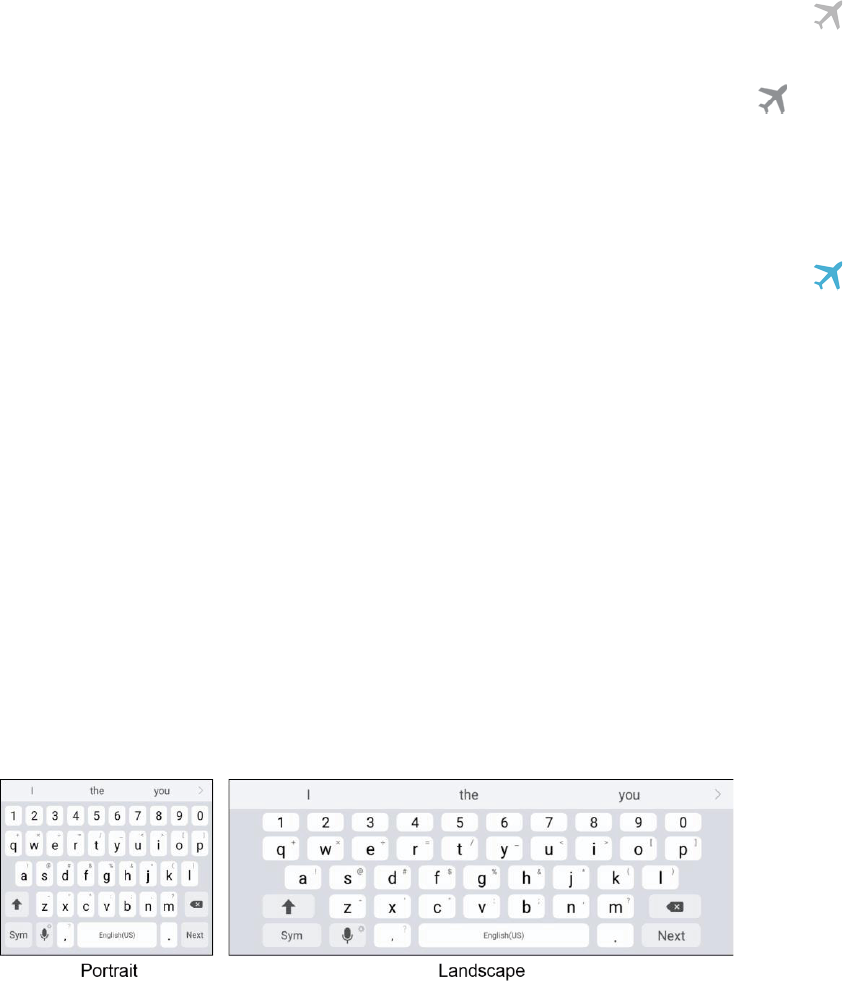Tap the "5" key on portrait keyboard
The width and height of the screenshot is (843, 982).
click(96, 815)
